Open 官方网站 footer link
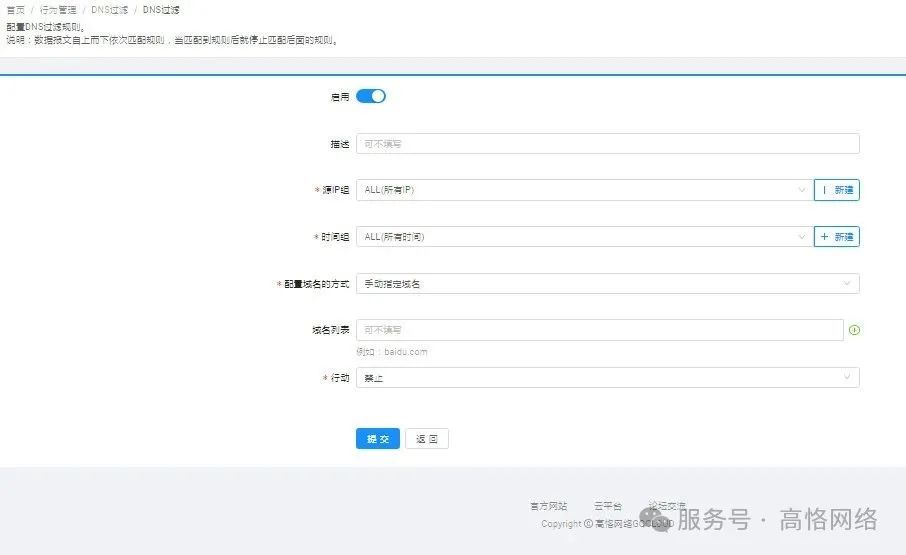Screen dimensions: 906x555 [x=548, y=506]
